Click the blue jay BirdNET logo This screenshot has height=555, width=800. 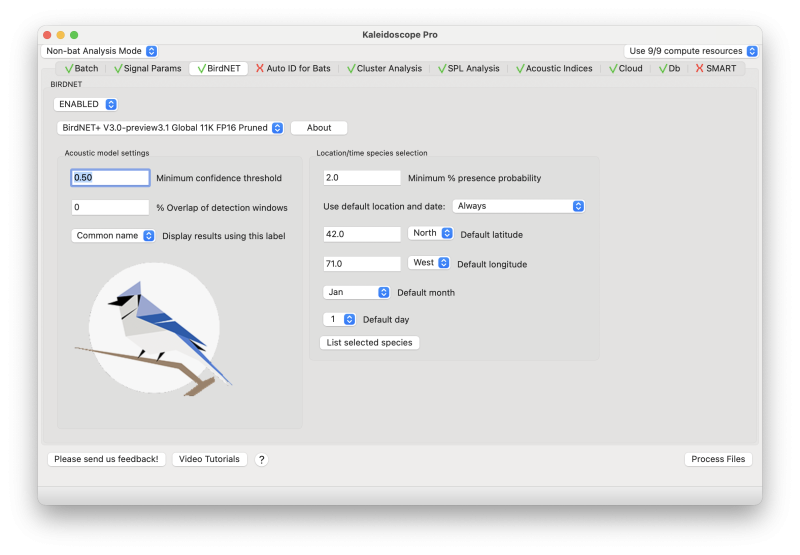[154, 329]
